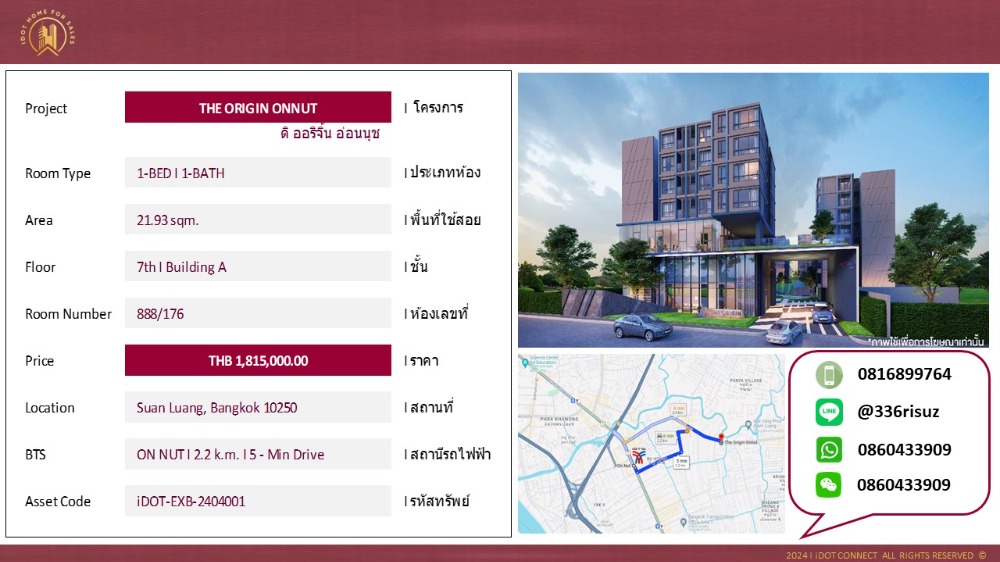Click the Thai label สถานีรถไฟฟ้า
Image resolution: width=1000 pixels, height=562 pixels.
(x=450, y=454)
